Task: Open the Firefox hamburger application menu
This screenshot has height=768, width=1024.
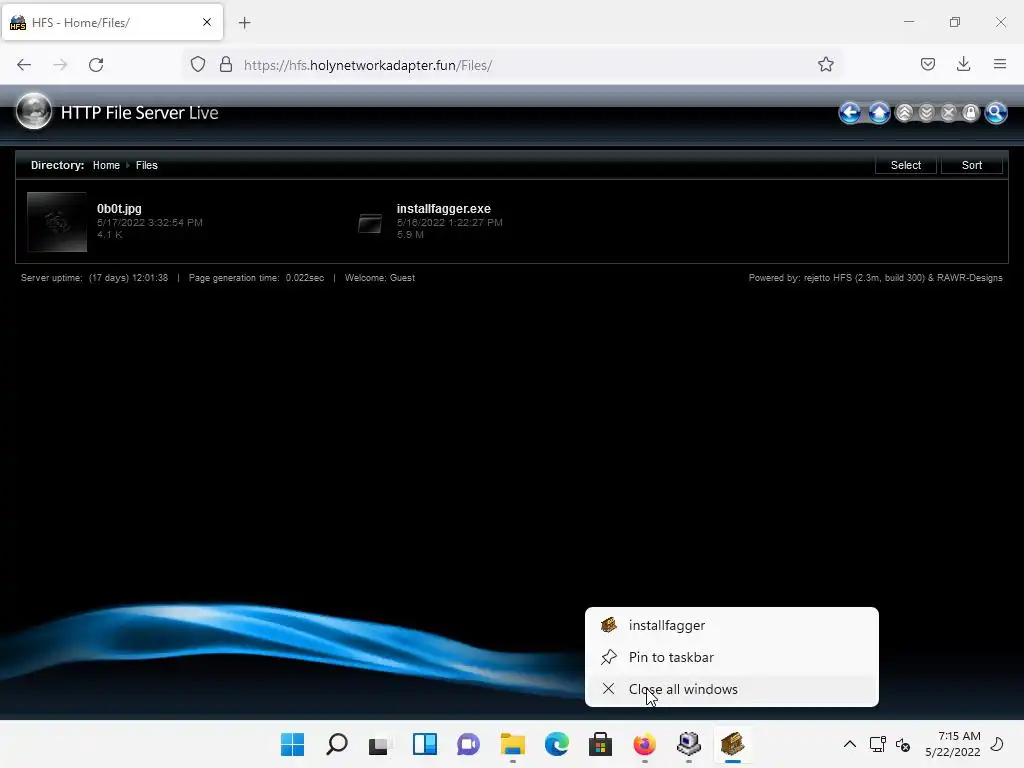Action: pyautogui.click(x=1000, y=64)
